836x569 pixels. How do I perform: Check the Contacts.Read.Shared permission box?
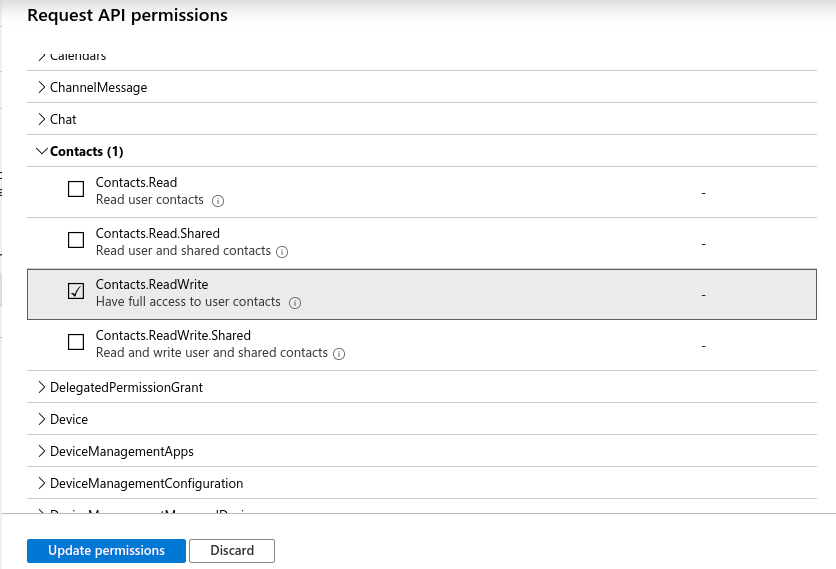(76, 240)
